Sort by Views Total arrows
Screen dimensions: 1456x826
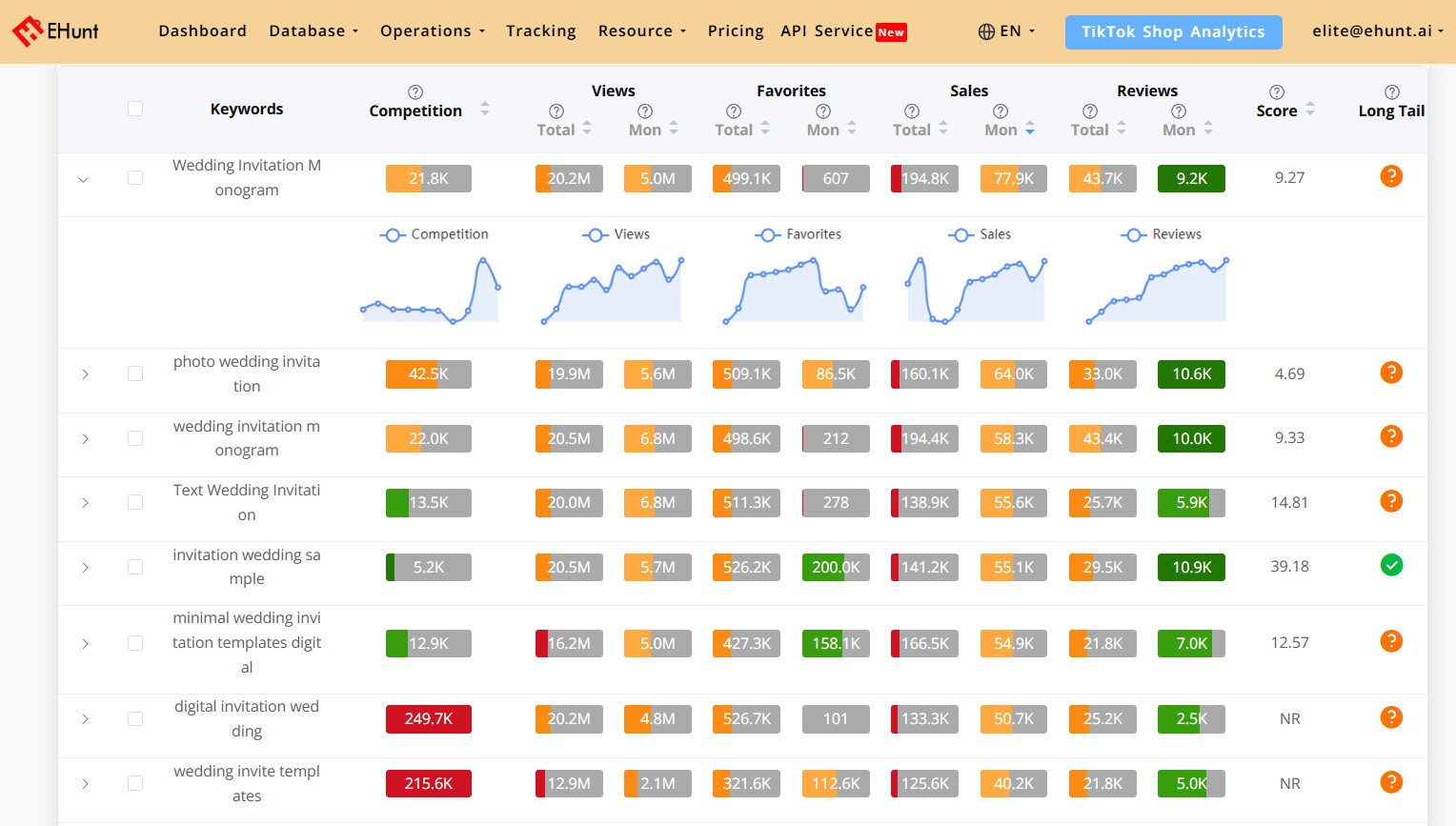pos(587,128)
